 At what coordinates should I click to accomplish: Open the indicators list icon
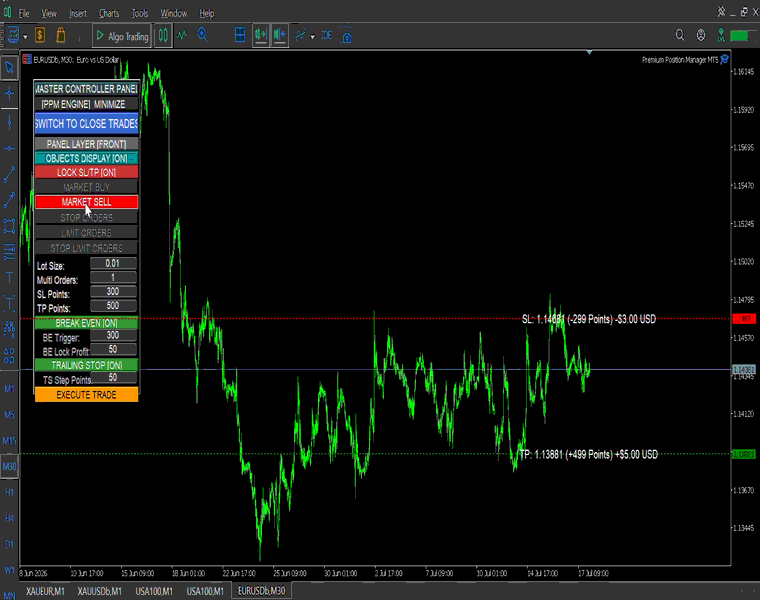pos(301,35)
